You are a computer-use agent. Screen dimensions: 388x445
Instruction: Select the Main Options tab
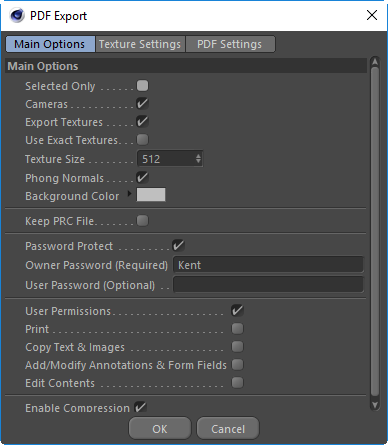point(50,44)
